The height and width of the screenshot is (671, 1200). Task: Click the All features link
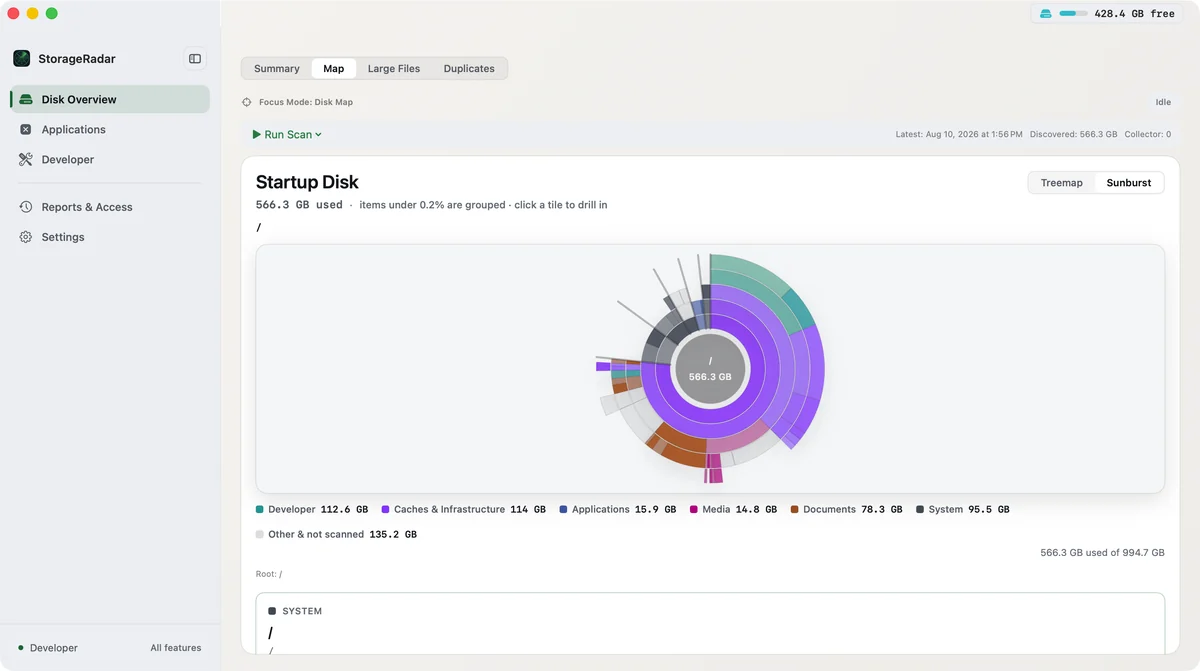(176, 648)
